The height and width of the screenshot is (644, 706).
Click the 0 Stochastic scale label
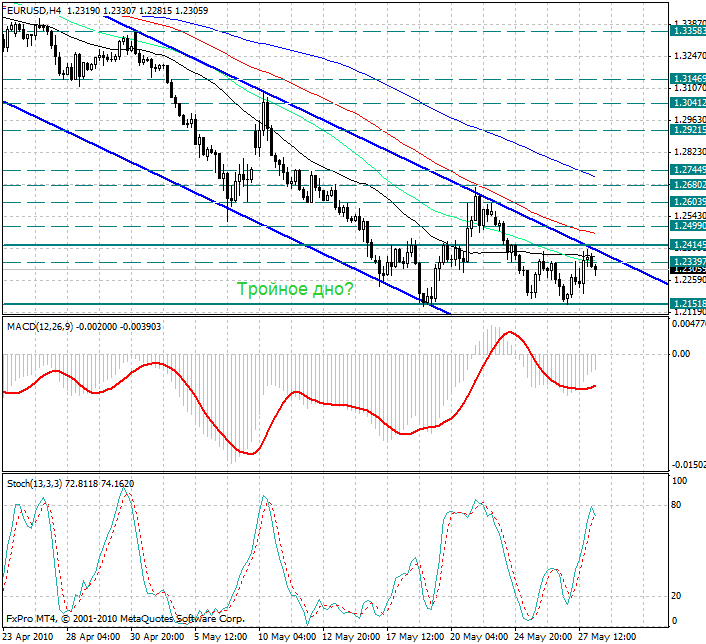coord(674,621)
